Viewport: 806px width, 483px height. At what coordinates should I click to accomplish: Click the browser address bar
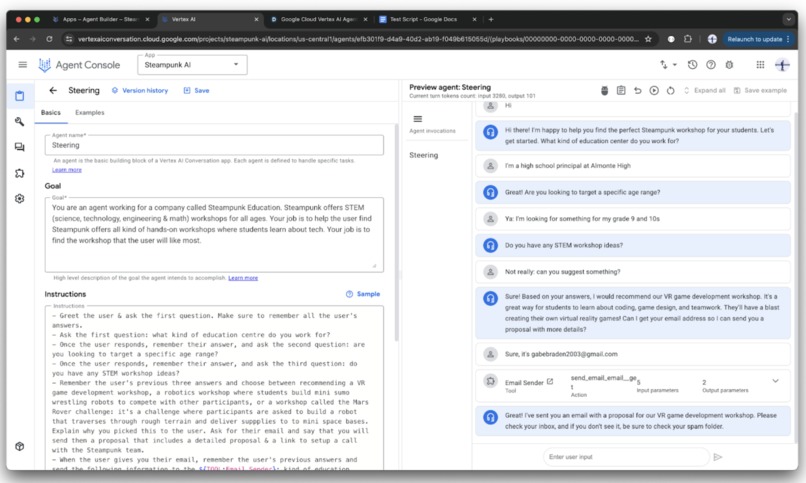[358, 39]
